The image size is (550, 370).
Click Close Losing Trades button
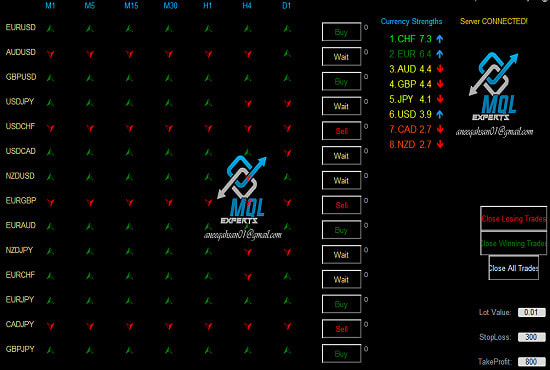(514, 218)
